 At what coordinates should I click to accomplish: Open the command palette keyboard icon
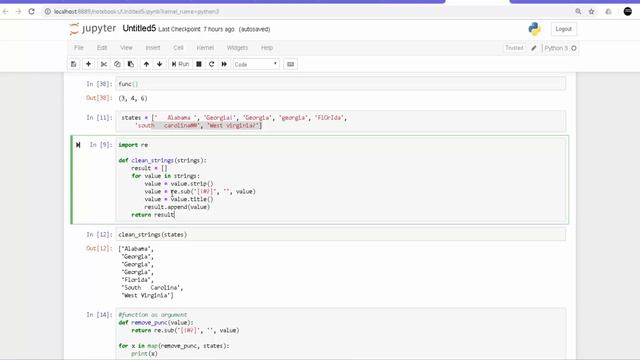click(x=290, y=64)
